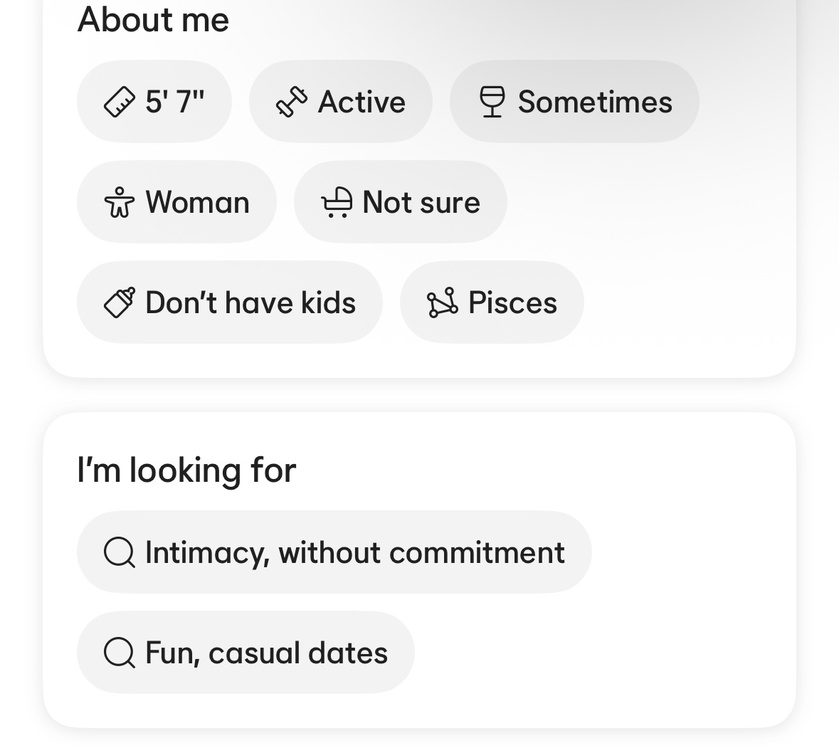Select the Woman gender chip
This screenshot has width=839, height=748.
click(176, 202)
